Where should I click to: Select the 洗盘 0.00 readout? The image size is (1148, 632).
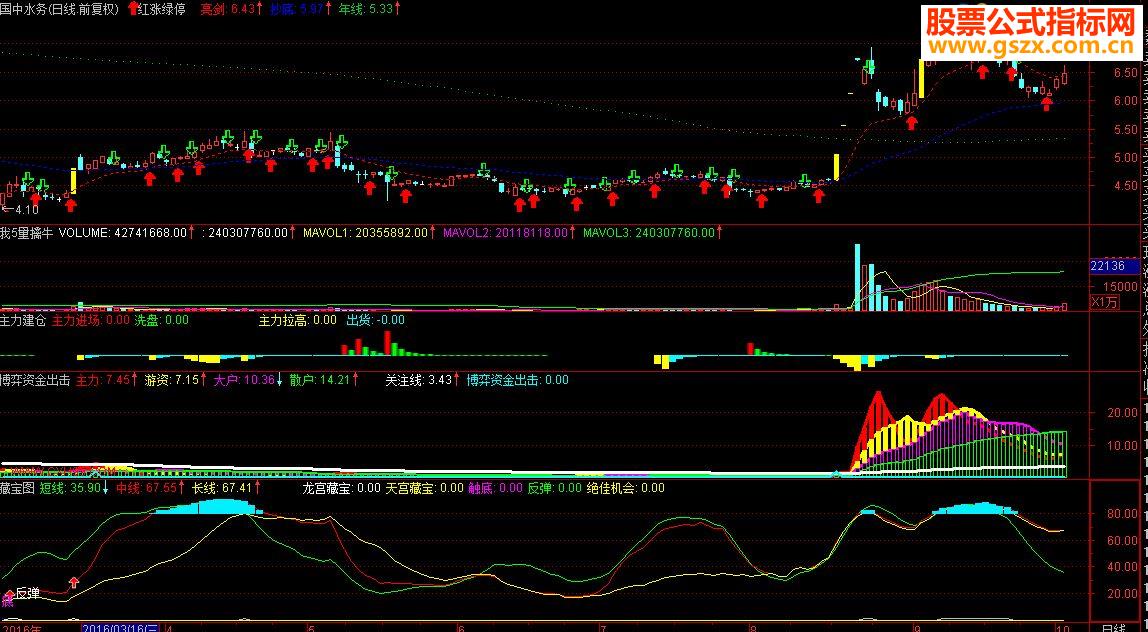pos(161,320)
